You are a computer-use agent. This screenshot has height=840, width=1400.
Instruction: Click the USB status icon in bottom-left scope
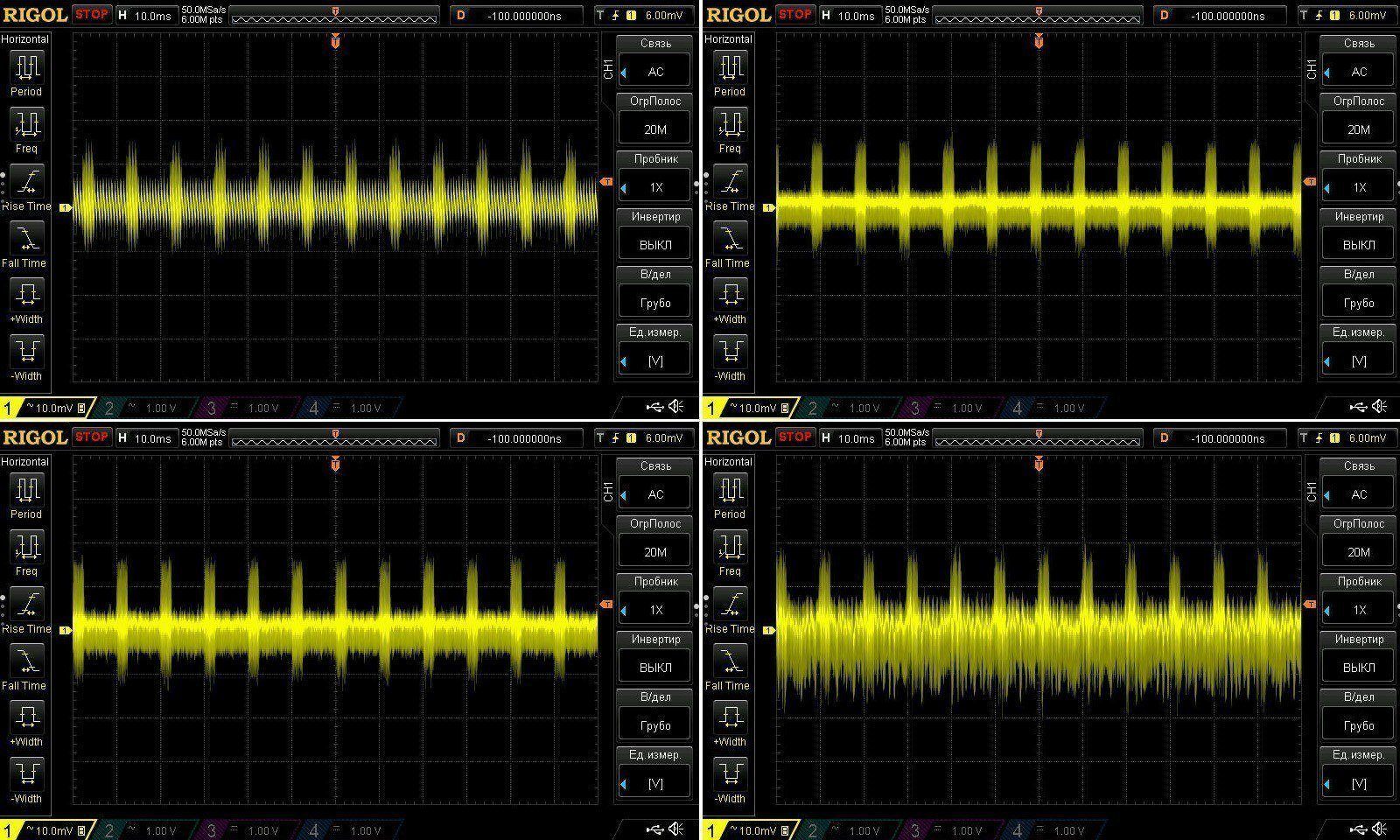(x=654, y=829)
